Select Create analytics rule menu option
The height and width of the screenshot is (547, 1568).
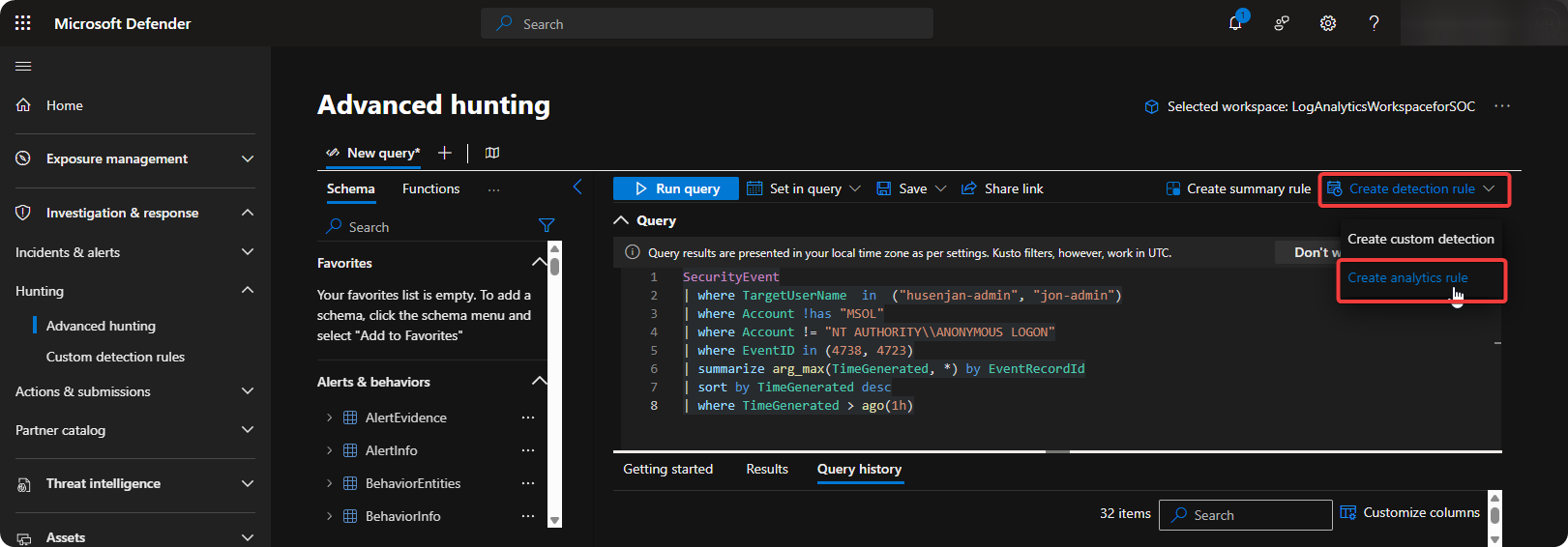tap(1407, 277)
